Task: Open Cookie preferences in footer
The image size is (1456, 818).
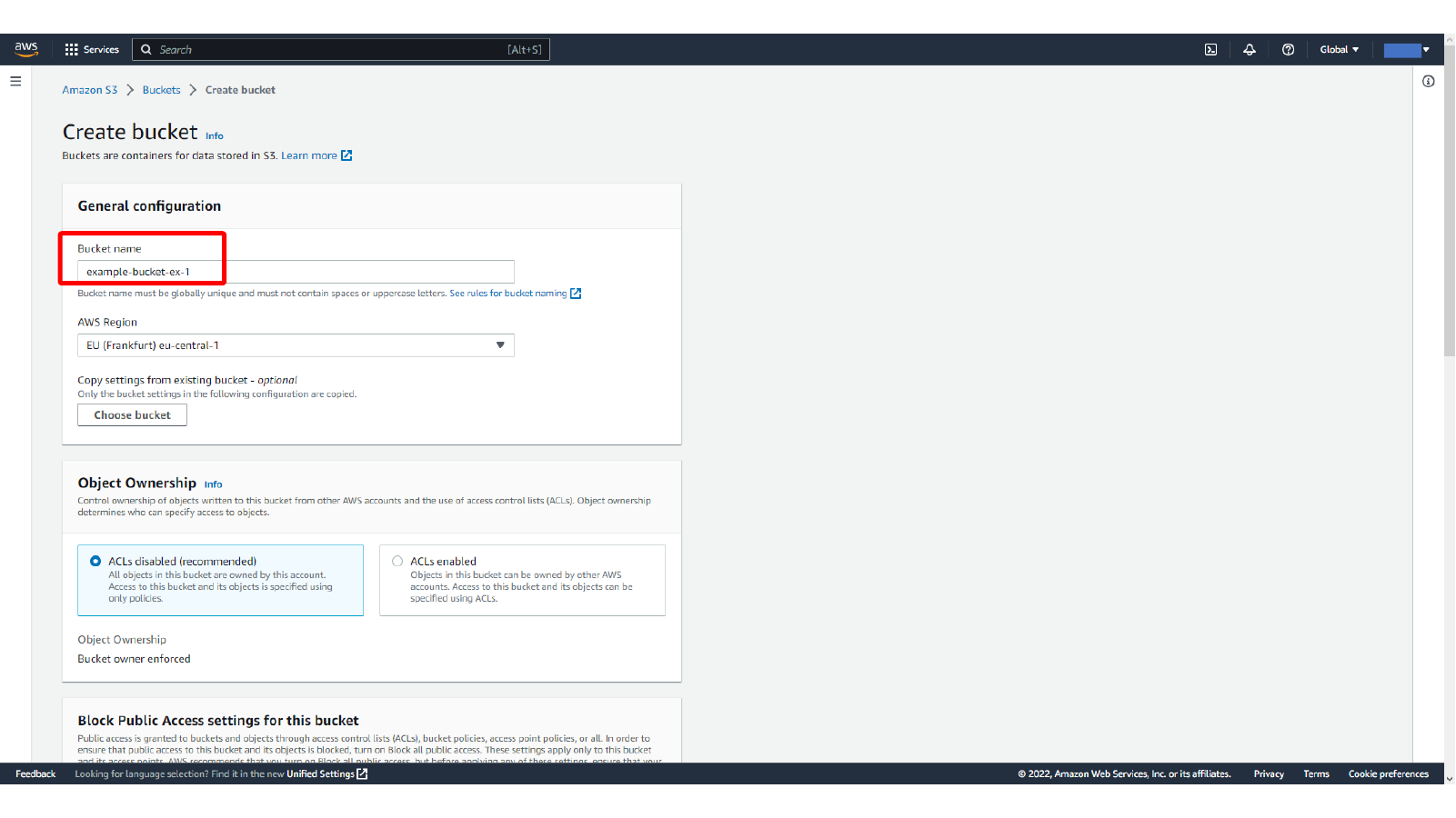Action: click(1388, 774)
